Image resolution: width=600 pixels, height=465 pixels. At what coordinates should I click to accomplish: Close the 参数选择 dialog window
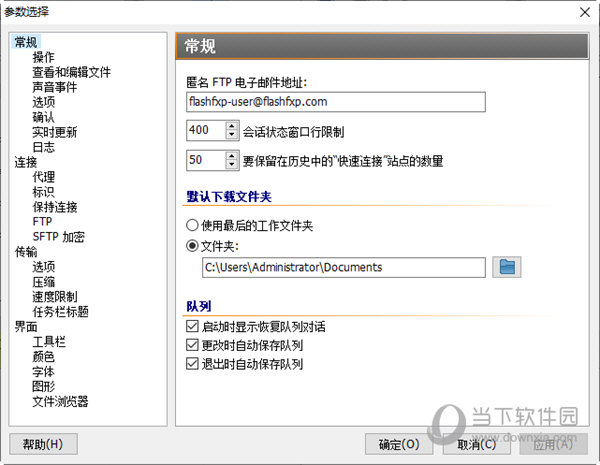582,11
